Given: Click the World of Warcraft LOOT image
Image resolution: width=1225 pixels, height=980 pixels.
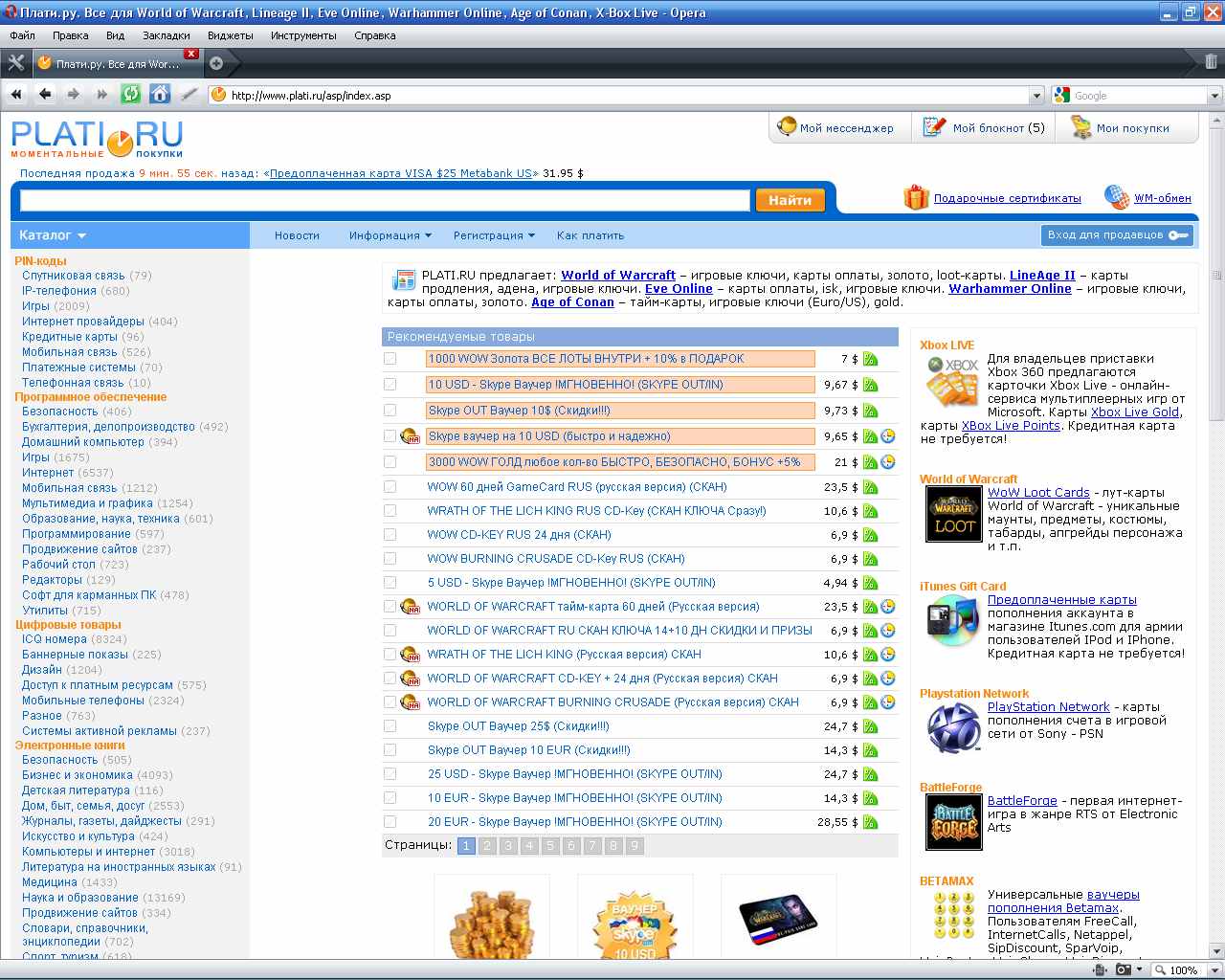Looking at the screenshot, I should [954, 515].
